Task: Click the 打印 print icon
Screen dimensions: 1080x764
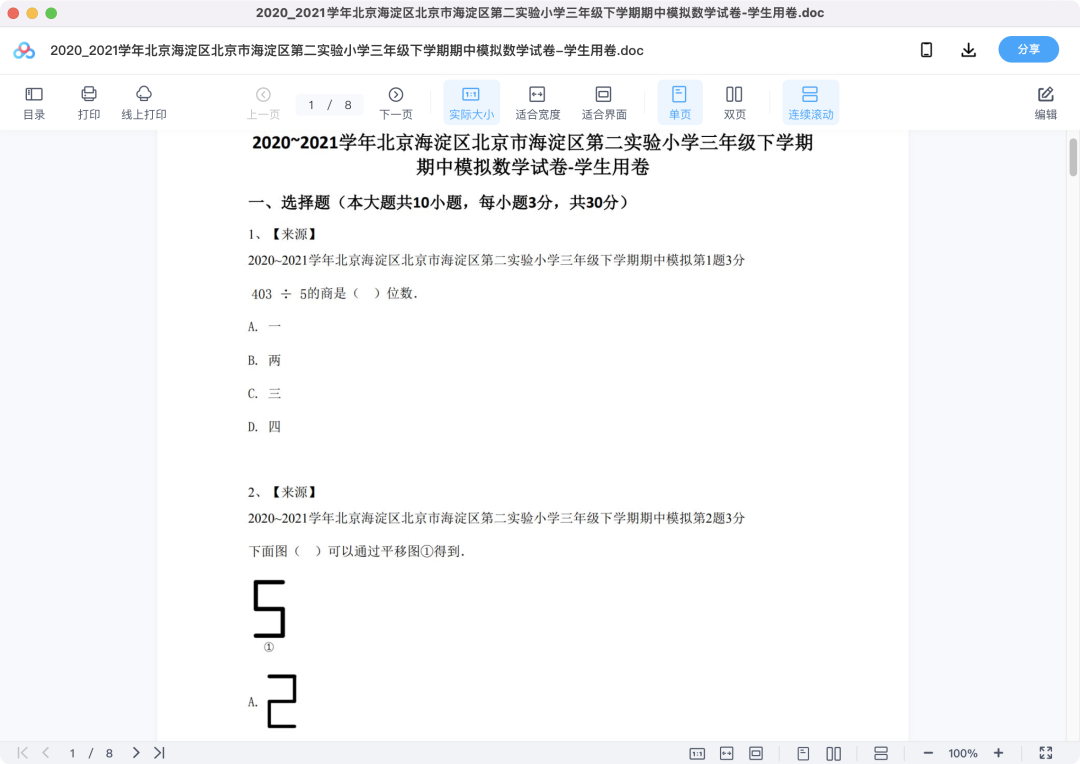Action: point(89,103)
